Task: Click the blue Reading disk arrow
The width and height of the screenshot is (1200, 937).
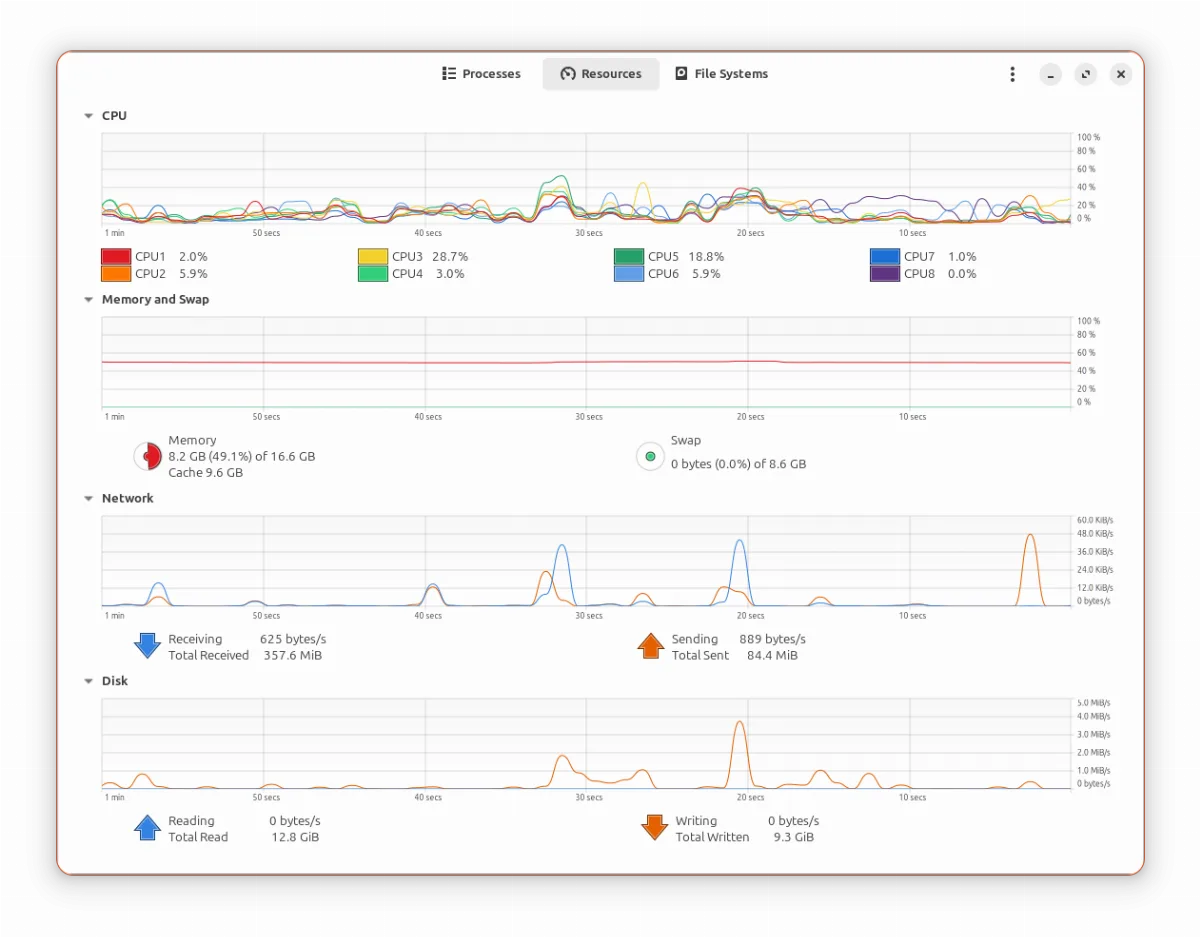Action: click(146, 828)
